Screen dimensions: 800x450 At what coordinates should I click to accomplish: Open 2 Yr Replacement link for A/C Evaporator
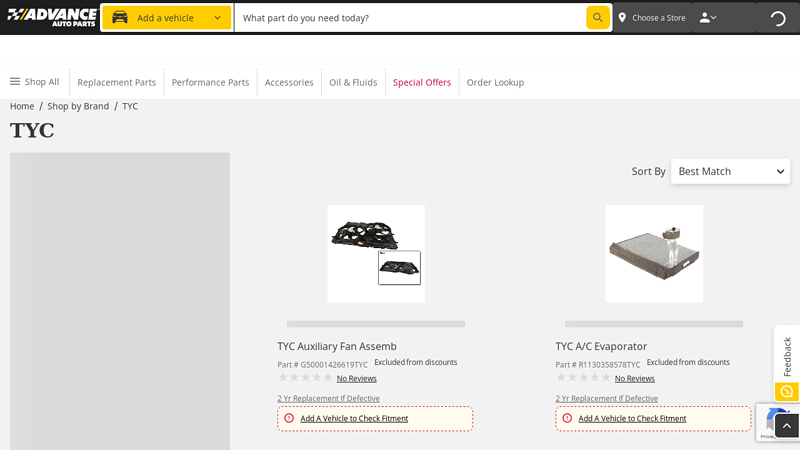pyautogui.click(x=607, y=398)
